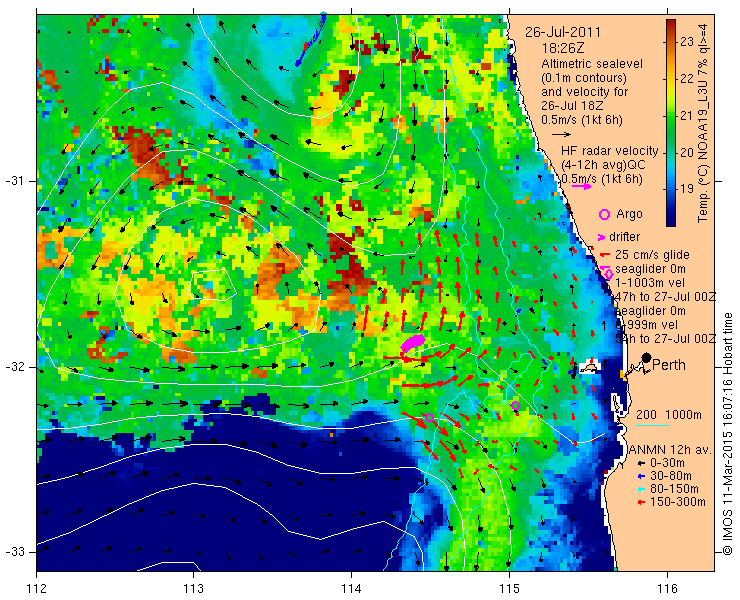The height and width of the screenshot is (600, 740).
Task: Click the latitude axis label -32
Action: click(14, 367)
